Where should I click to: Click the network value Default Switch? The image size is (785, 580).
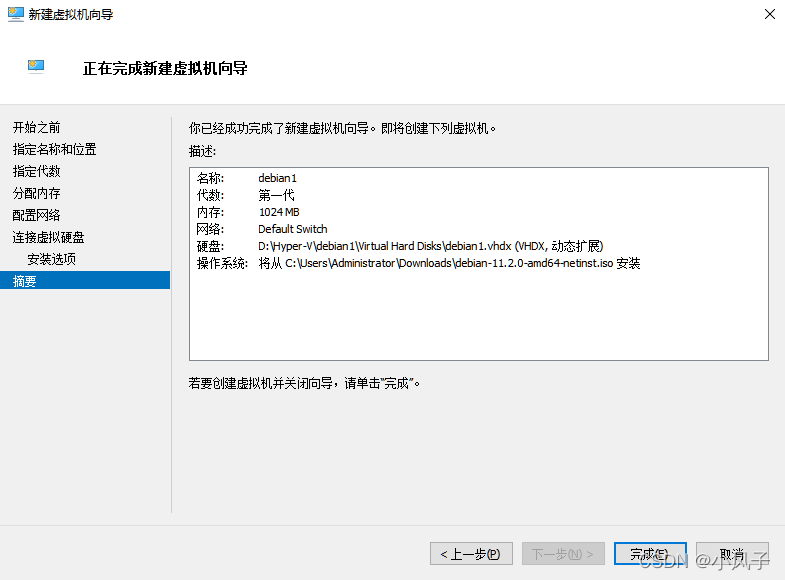click(x=292, y=229)
